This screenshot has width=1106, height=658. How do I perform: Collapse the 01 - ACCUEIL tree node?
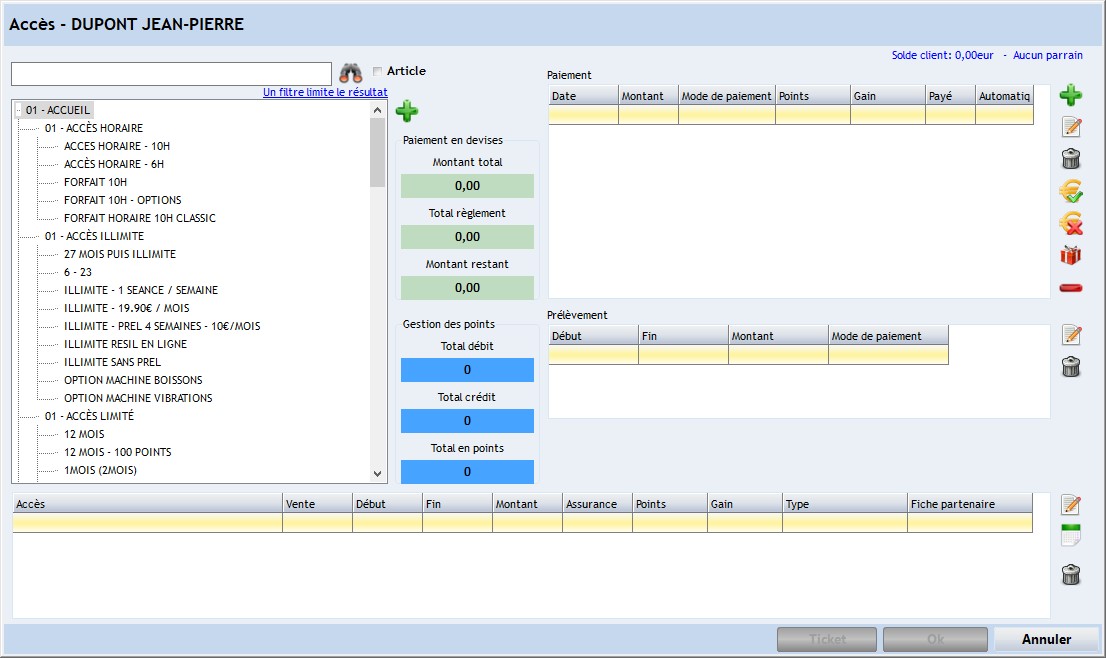(x=19, y=111)
